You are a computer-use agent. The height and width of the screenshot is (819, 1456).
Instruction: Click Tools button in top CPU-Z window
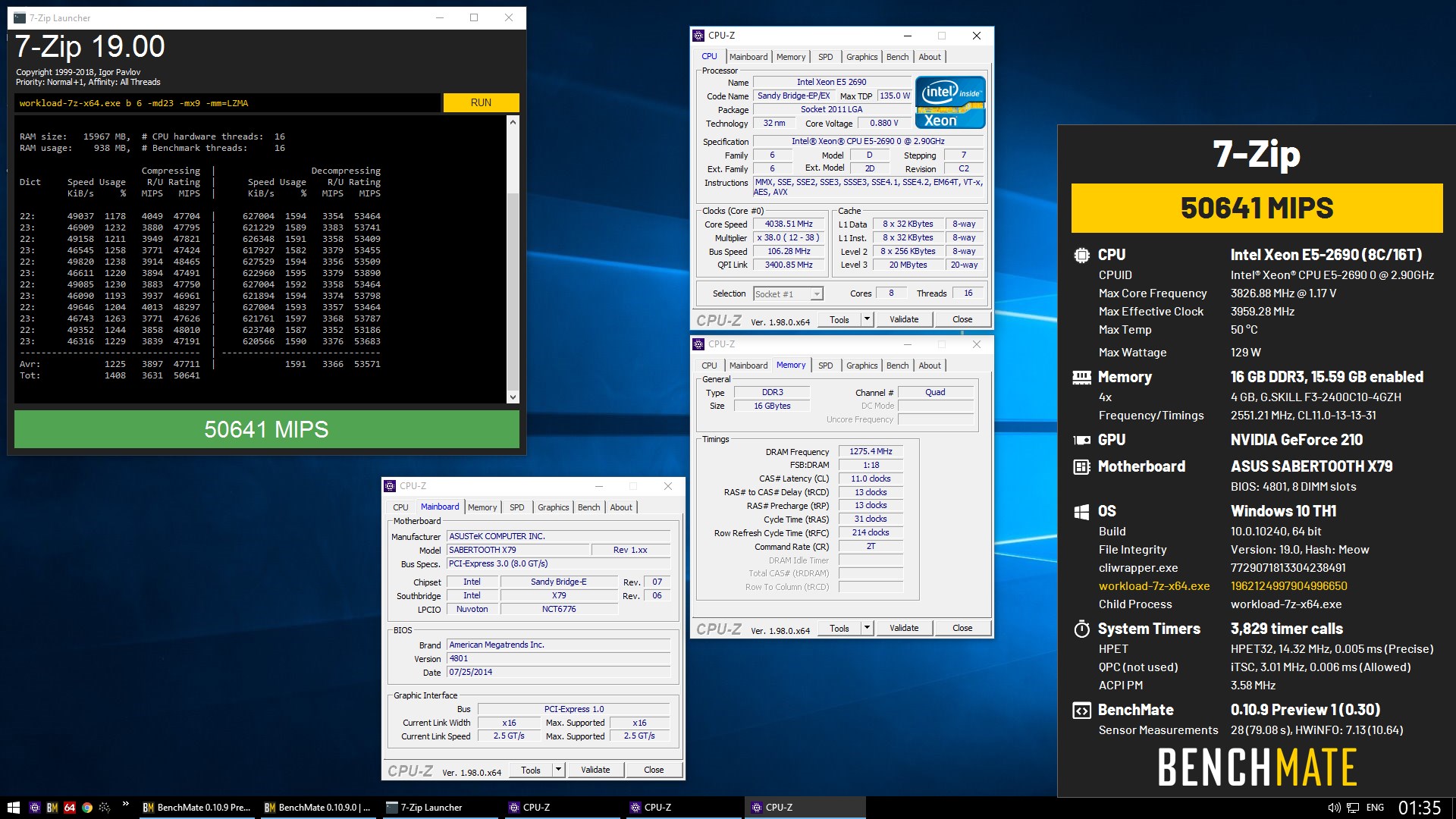tap(839, 319)
